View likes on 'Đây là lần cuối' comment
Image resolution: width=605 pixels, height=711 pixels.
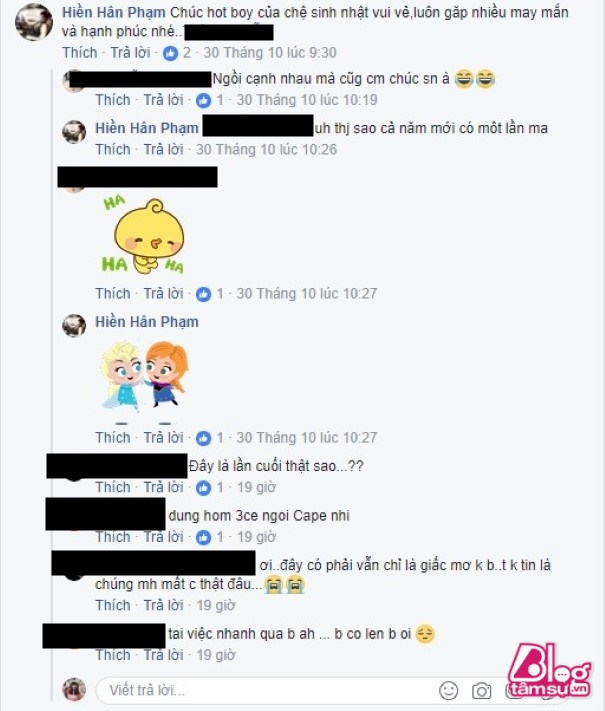click(204, 487)
